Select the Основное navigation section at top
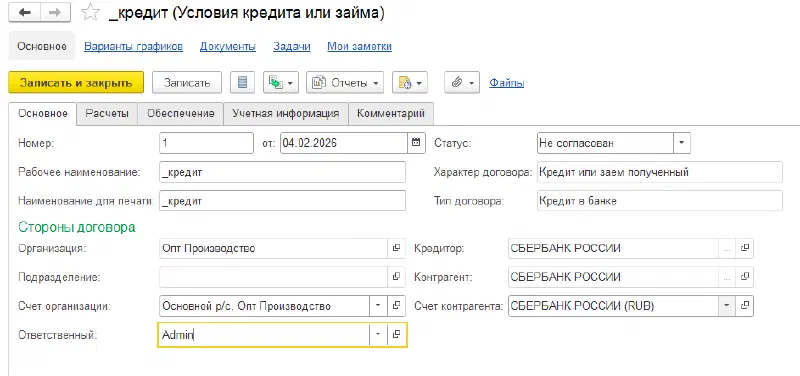800x376 pixels. [x=42, y=46]
